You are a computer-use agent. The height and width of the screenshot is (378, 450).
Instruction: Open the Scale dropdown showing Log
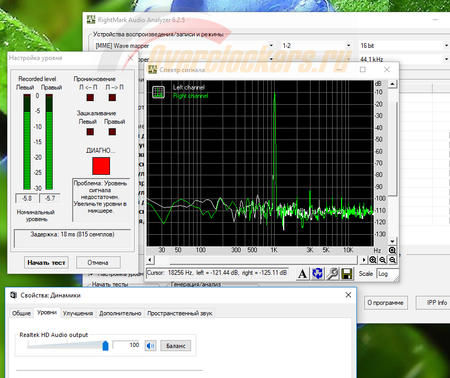point(387,274)
